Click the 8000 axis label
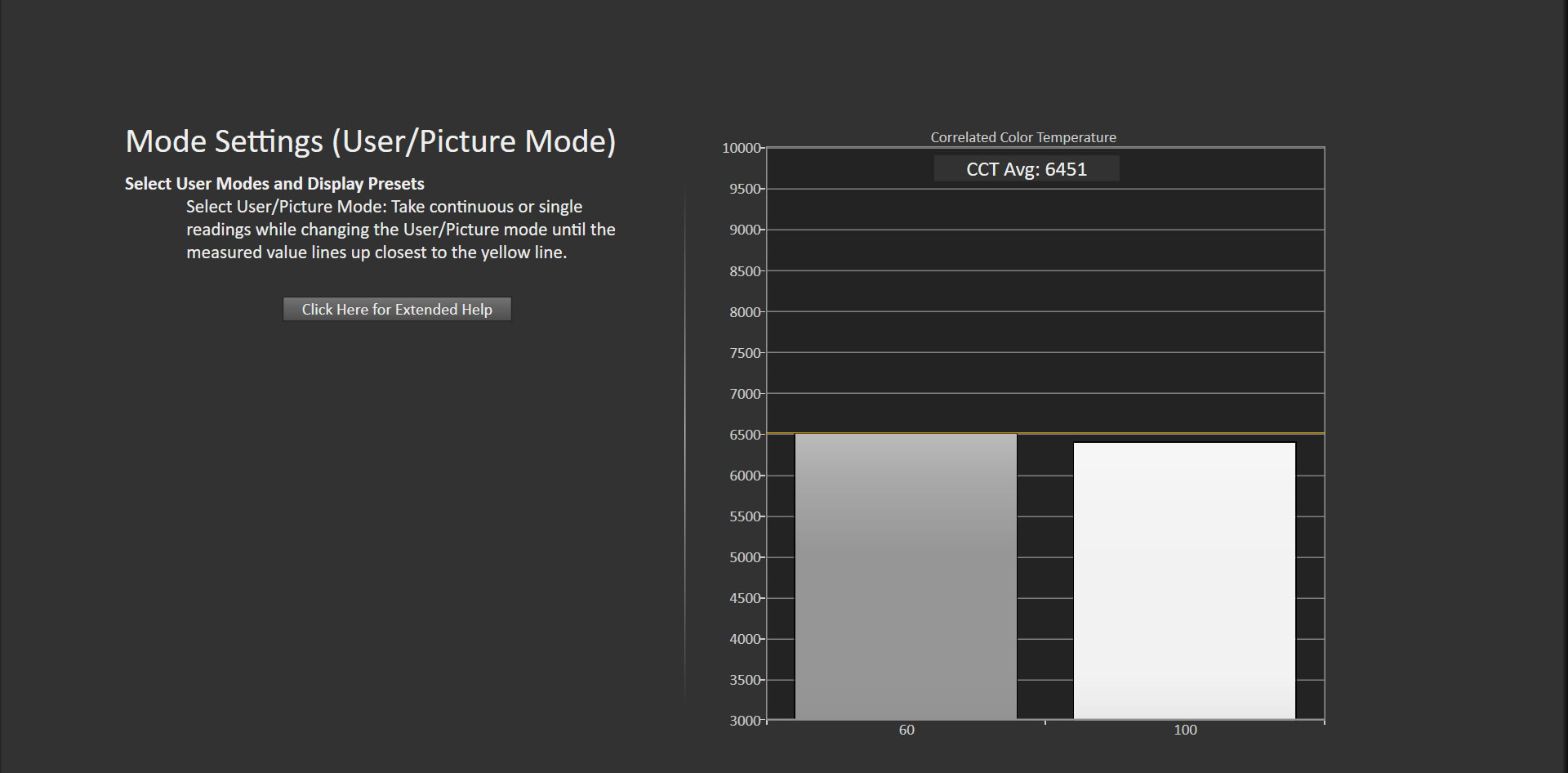1568x773 pixels. tap(745, 312)
